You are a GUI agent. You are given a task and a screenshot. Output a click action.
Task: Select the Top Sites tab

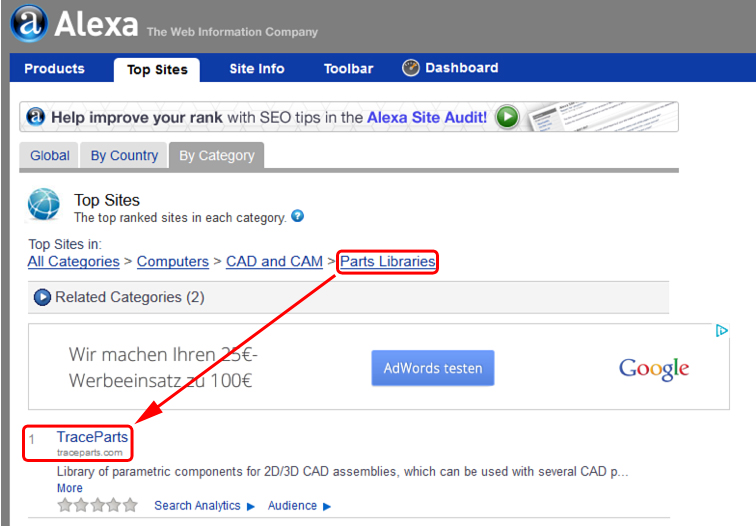[157, 69]
